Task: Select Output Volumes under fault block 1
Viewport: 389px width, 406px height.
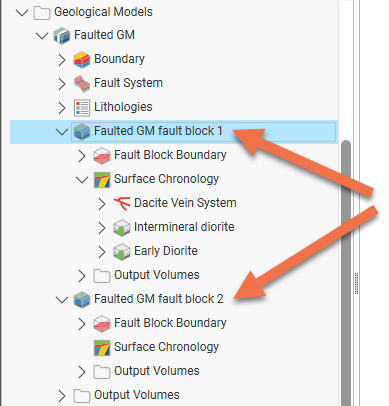Action: tap(157, 275)
